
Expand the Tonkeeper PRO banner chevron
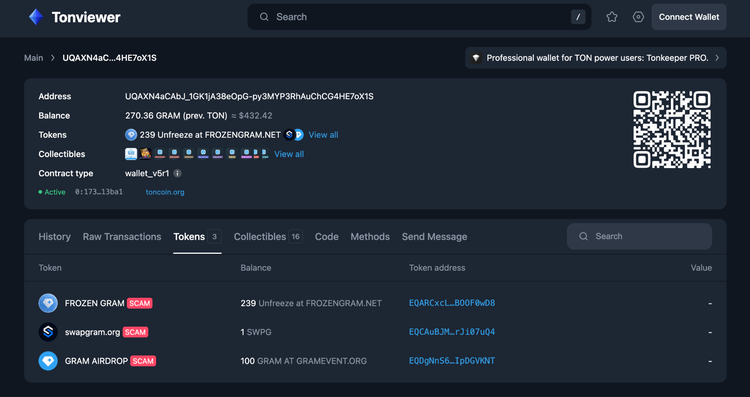(717, 58)
